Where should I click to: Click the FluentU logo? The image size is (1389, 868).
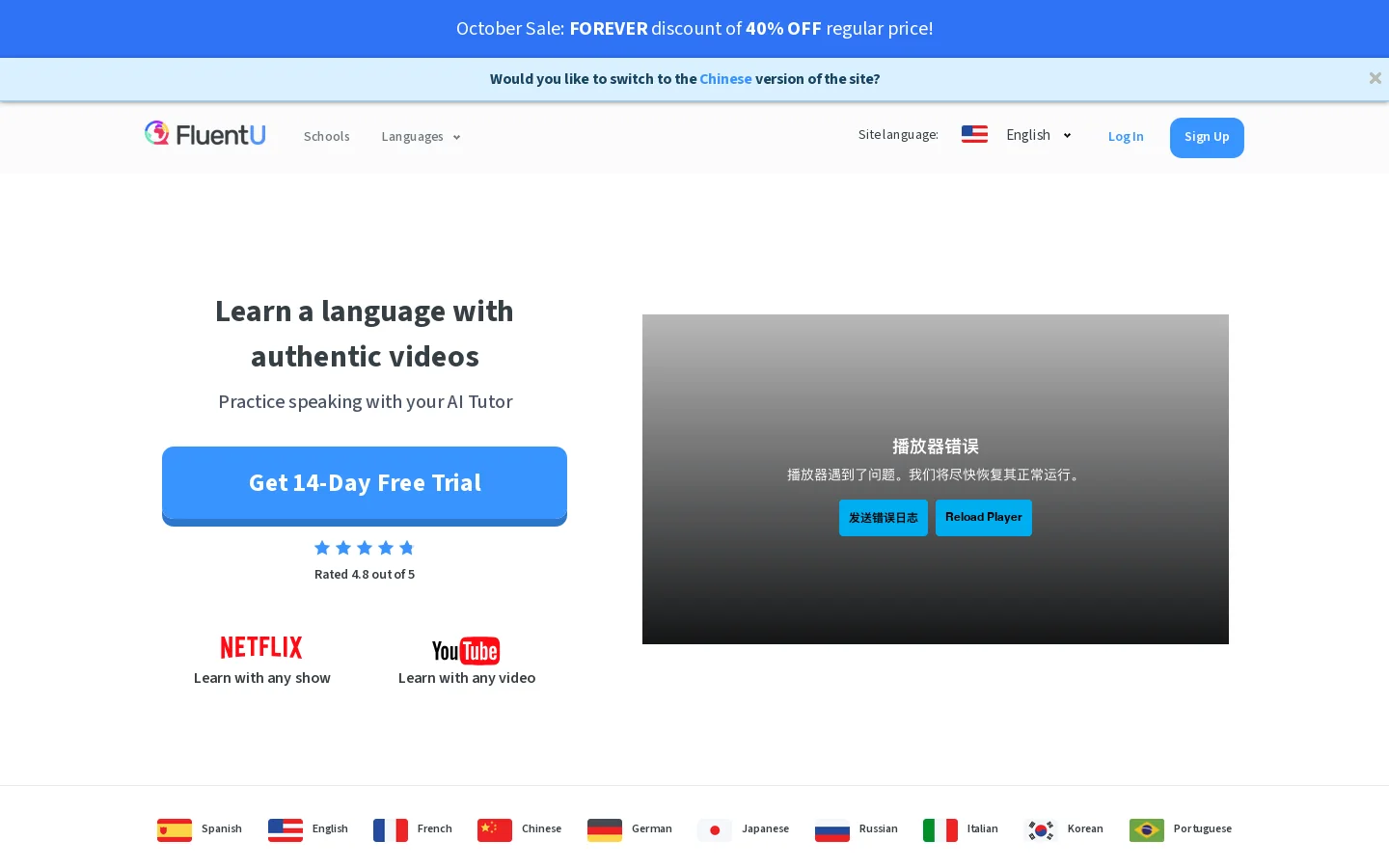[205, 134]
